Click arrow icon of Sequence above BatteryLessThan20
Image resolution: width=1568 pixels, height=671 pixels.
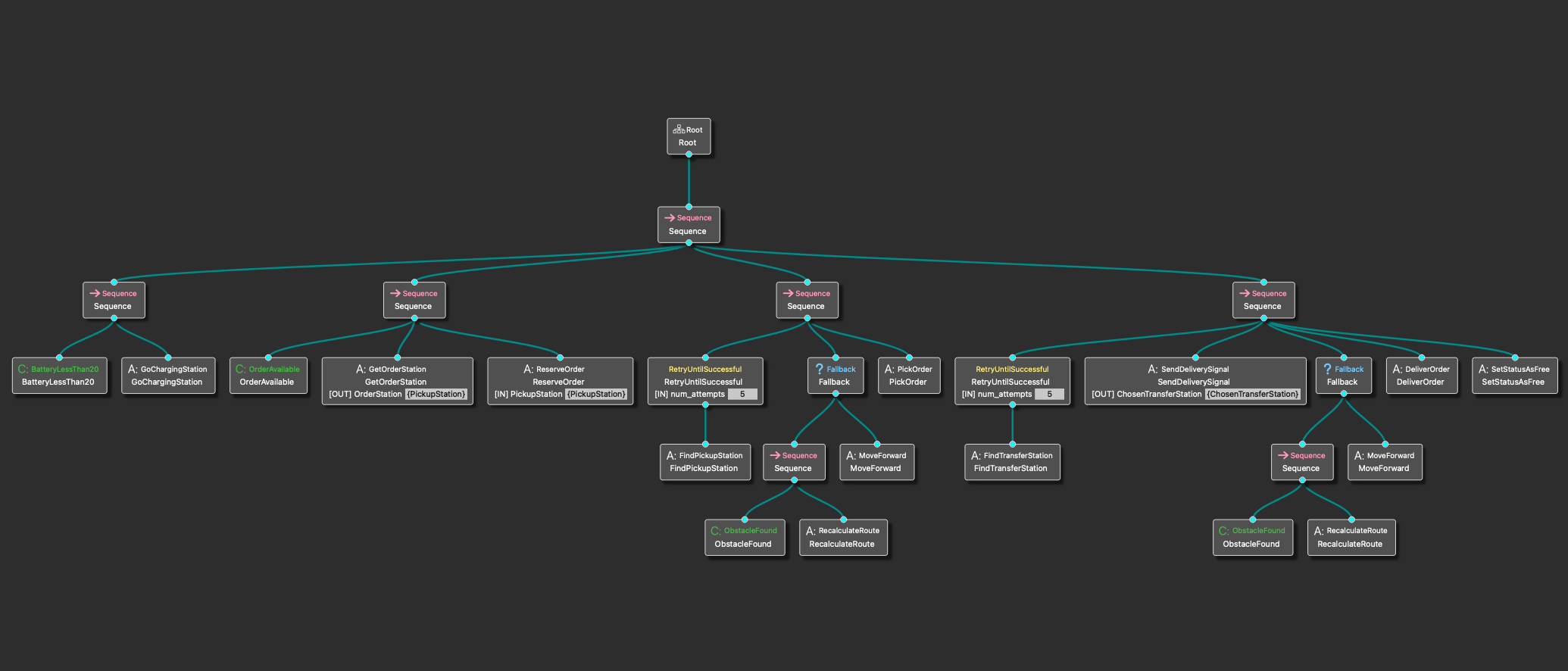pyautogui.click(x=95, y=293)
